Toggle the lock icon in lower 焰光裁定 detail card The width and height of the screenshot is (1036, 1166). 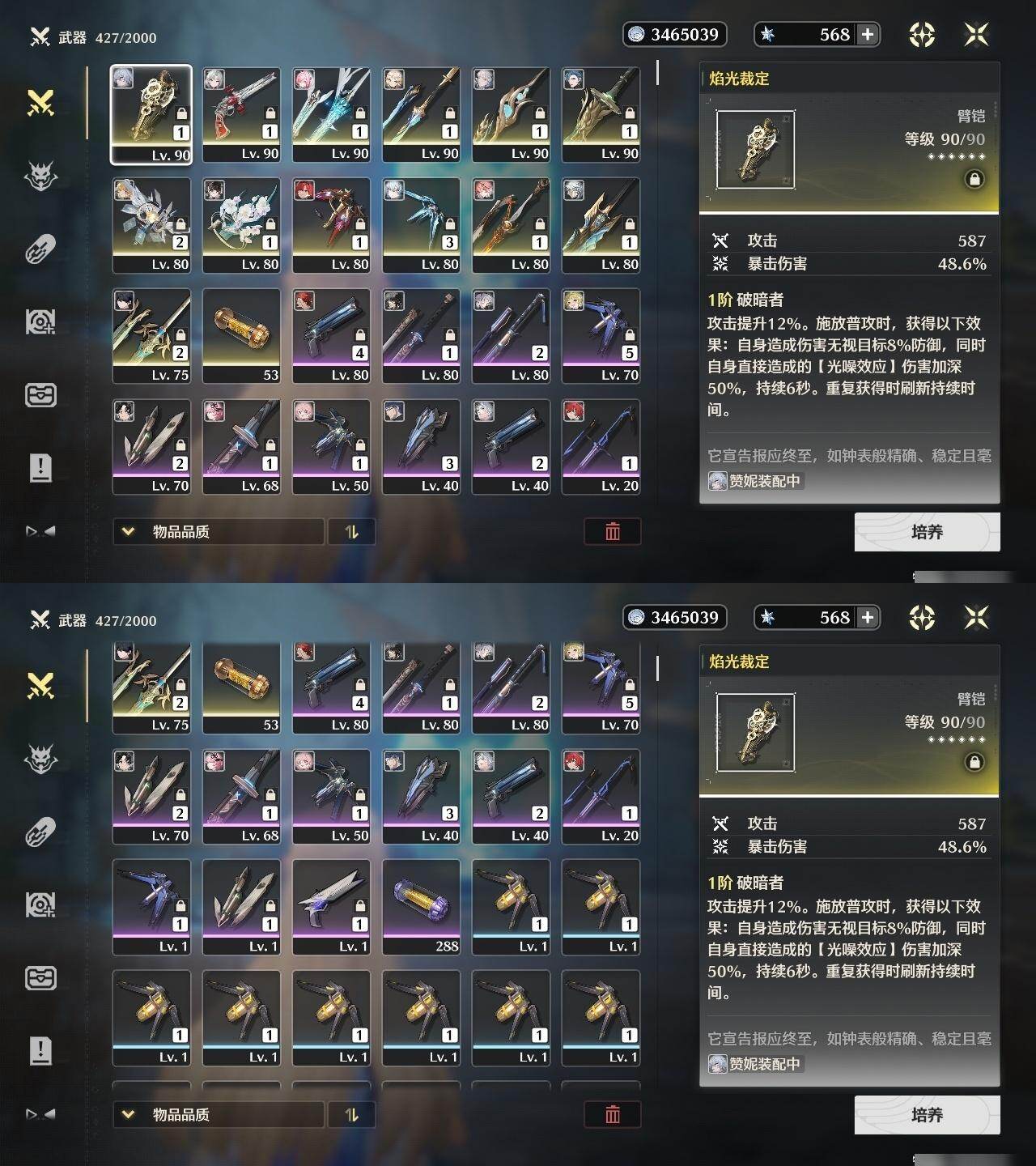coord(974,762)
